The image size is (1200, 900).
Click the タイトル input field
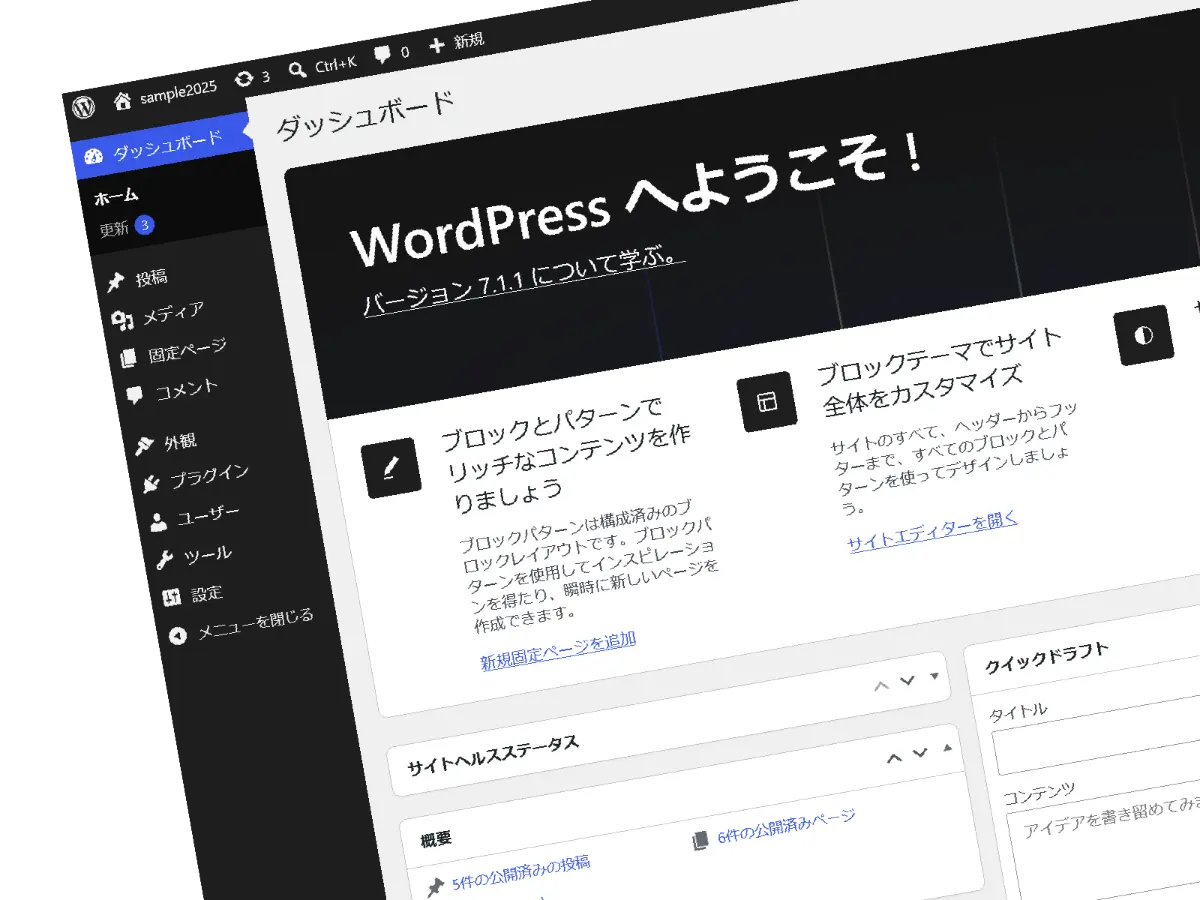[1098, 733]
